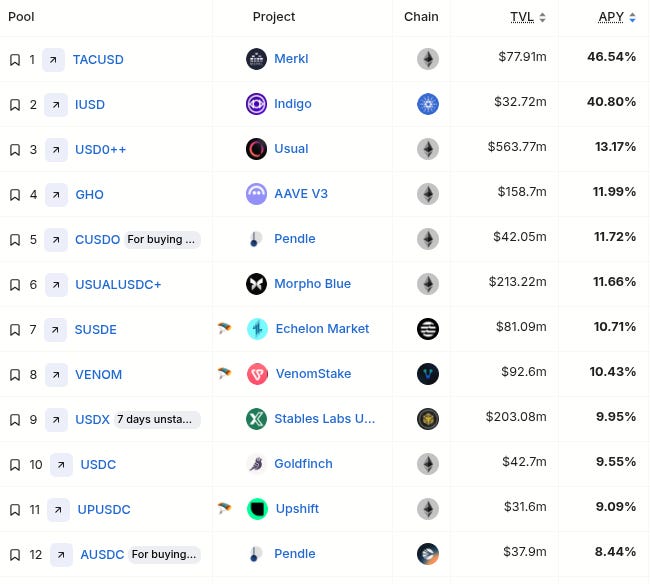Click the Merkl project logo

pos(256,59)
